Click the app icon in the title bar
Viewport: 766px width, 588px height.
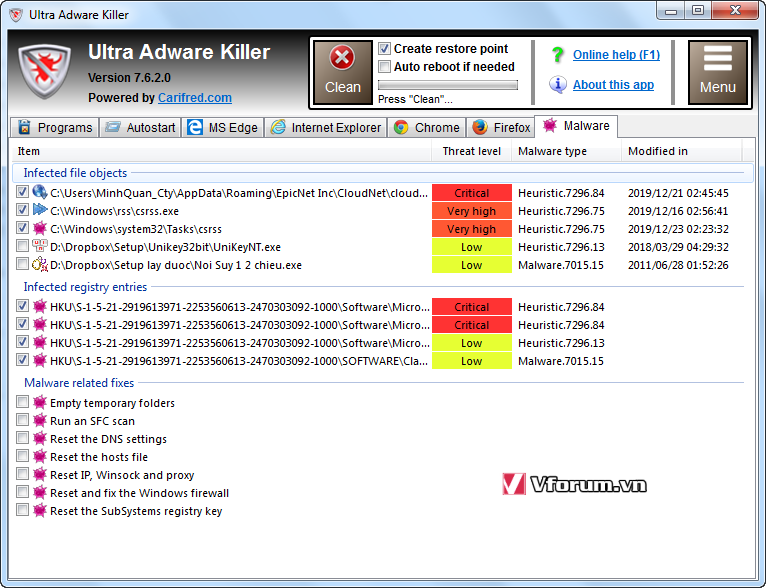pos(16,15)
